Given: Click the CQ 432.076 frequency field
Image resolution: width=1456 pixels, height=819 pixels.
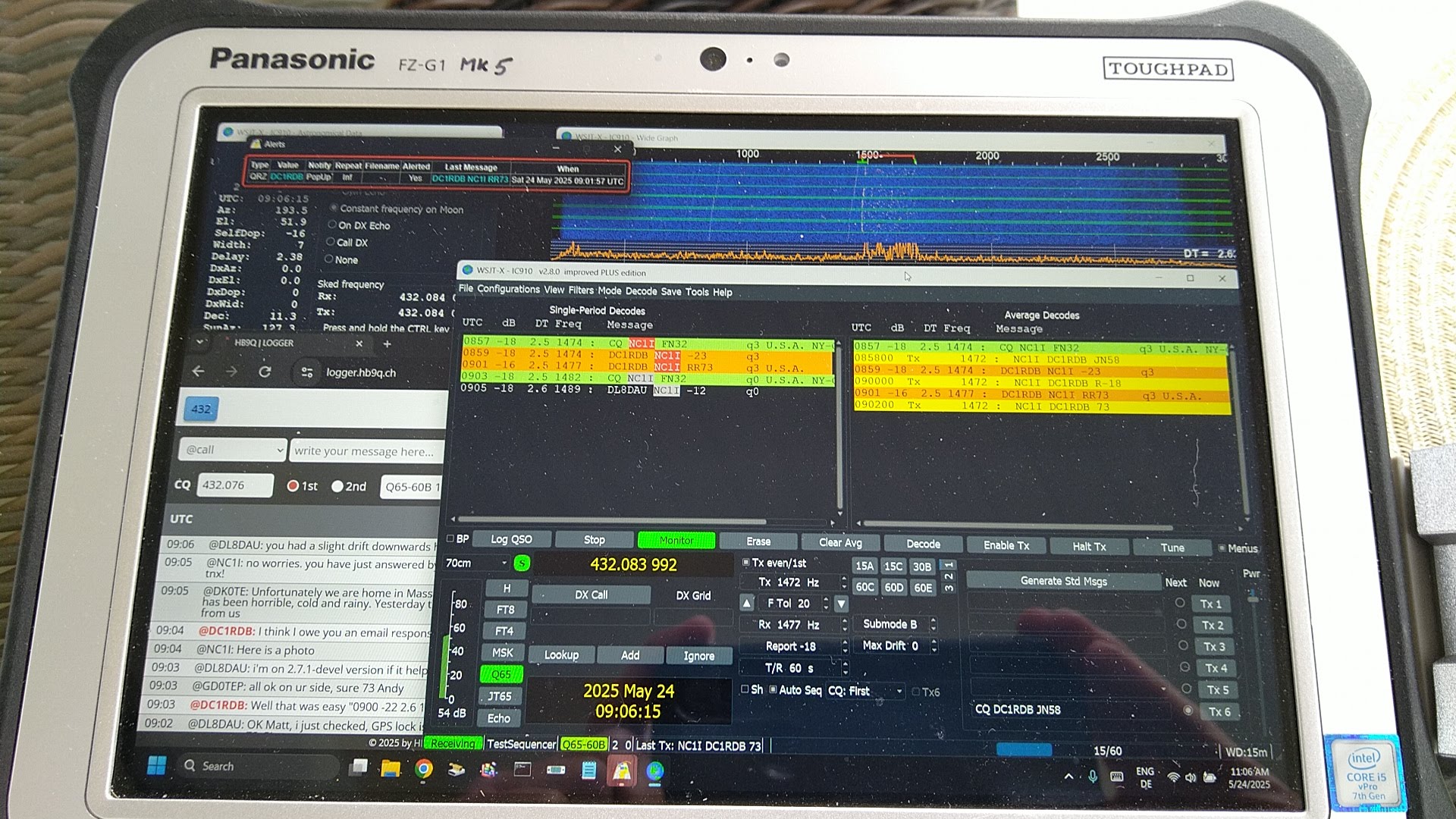Looking at the screenshot, I should click(235, 485).
